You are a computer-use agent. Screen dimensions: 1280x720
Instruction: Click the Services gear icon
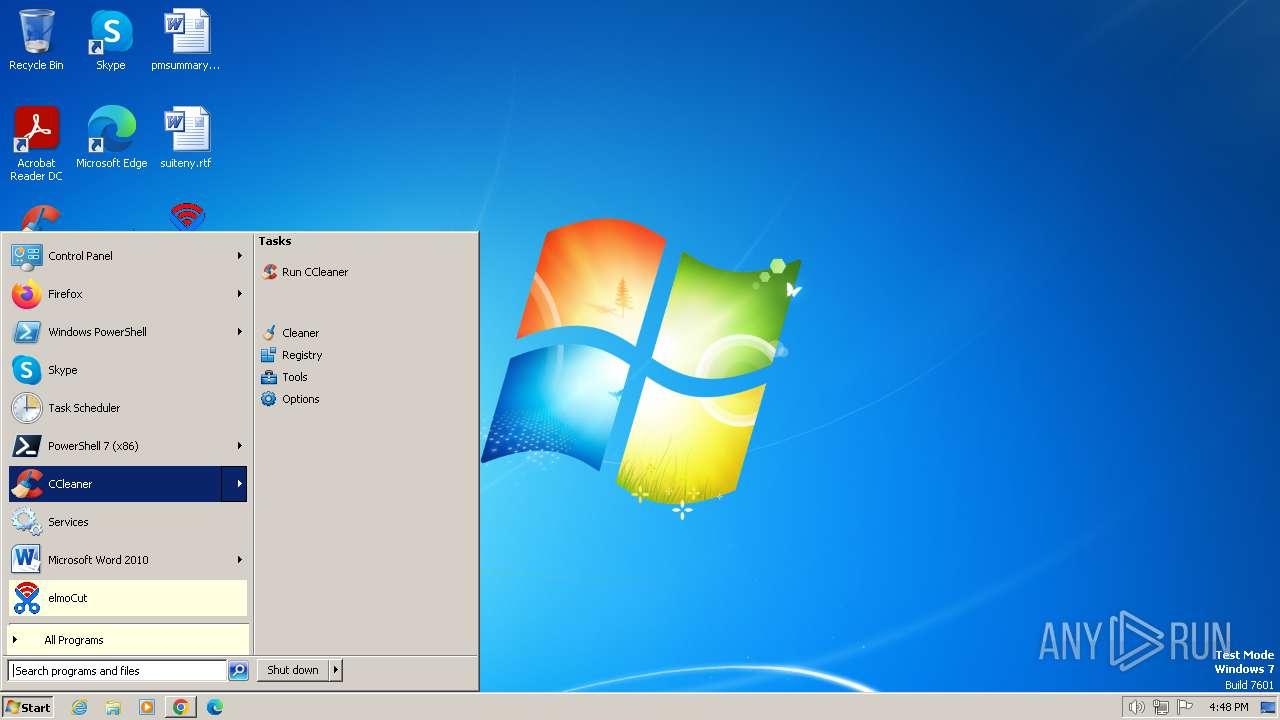pyautogui.click(x=26, y=522)
